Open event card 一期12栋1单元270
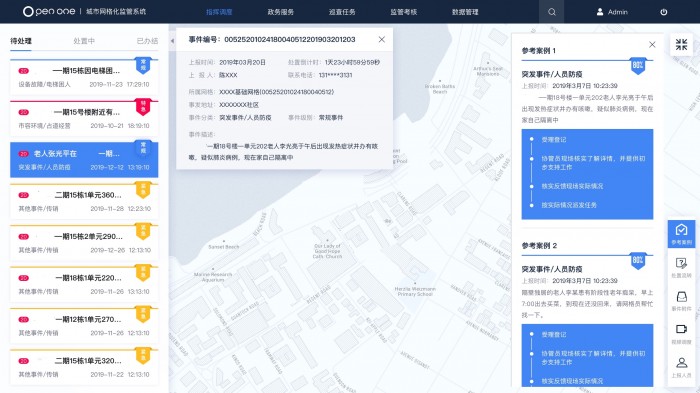The width and height of the screenshot is (700, 393). pyautogui.click(x=84, y=326)
